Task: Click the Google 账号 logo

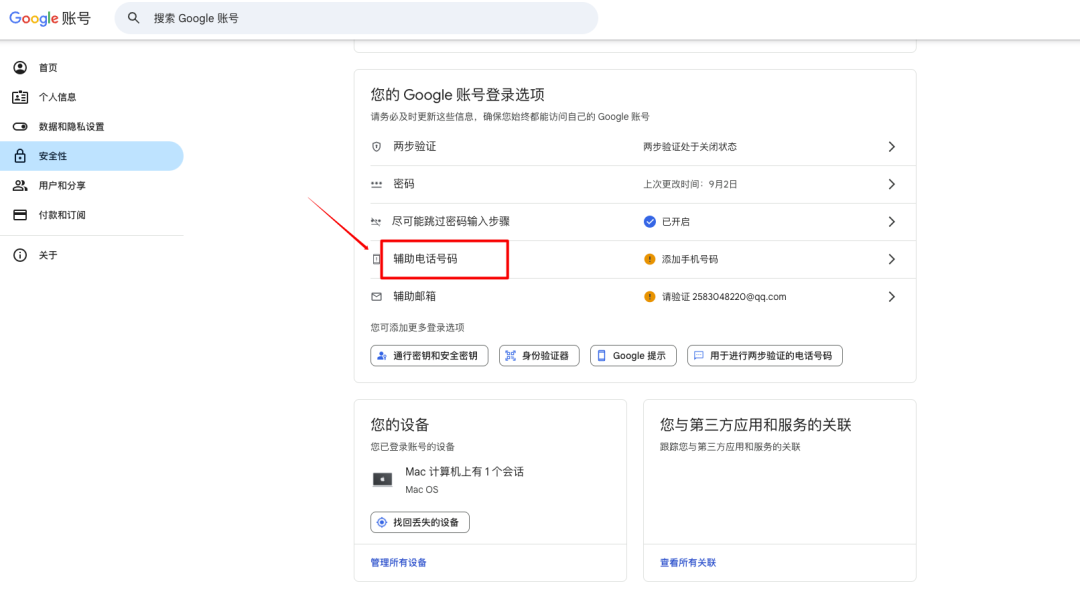Action: (x=50, y=18)
